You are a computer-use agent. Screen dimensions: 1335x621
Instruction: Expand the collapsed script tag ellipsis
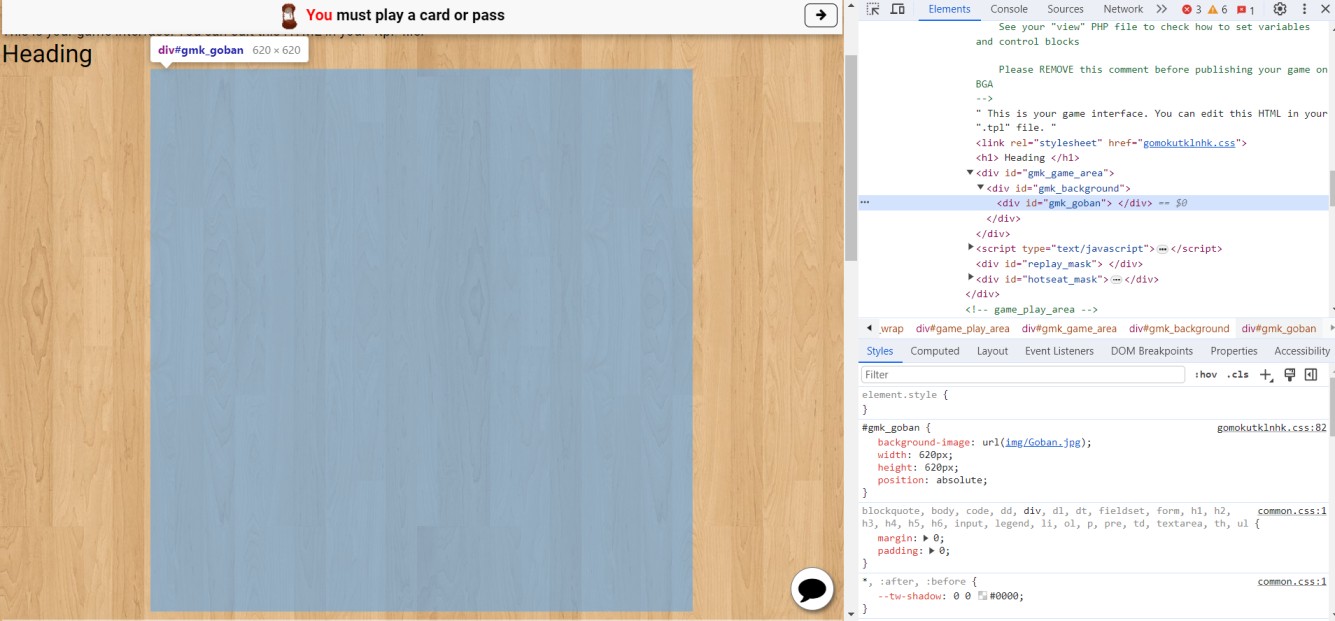coord(1162,248)
